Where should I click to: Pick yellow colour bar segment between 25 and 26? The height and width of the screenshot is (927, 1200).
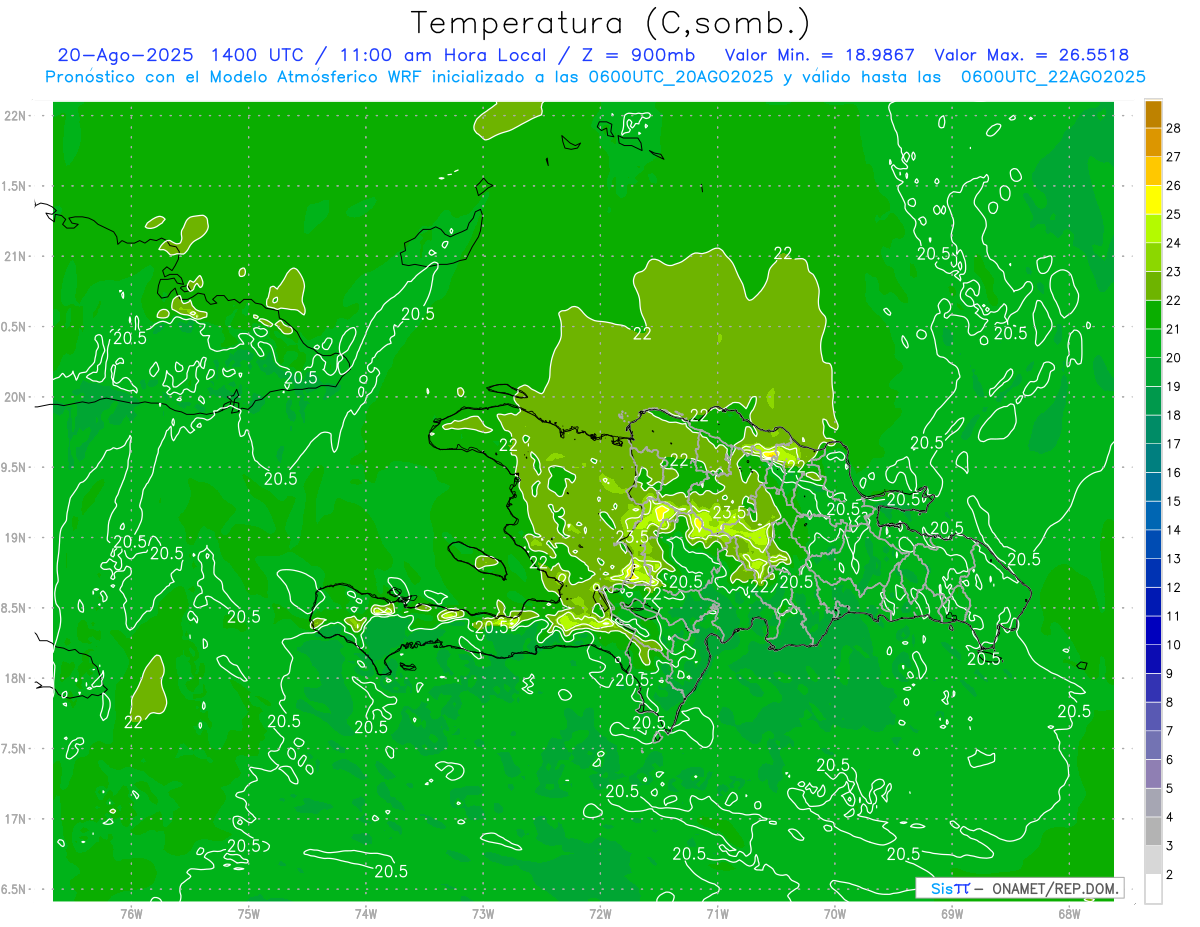(1153, 200)
